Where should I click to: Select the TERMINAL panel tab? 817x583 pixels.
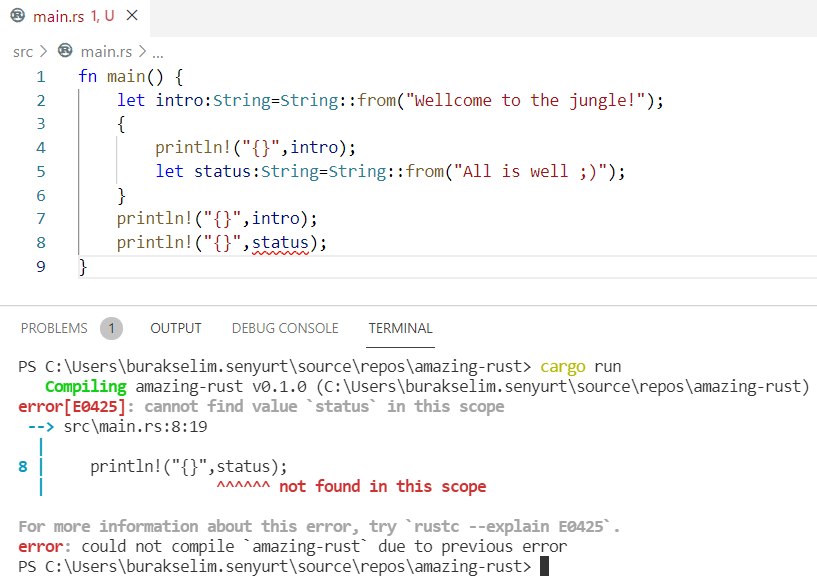click(400, 328)
